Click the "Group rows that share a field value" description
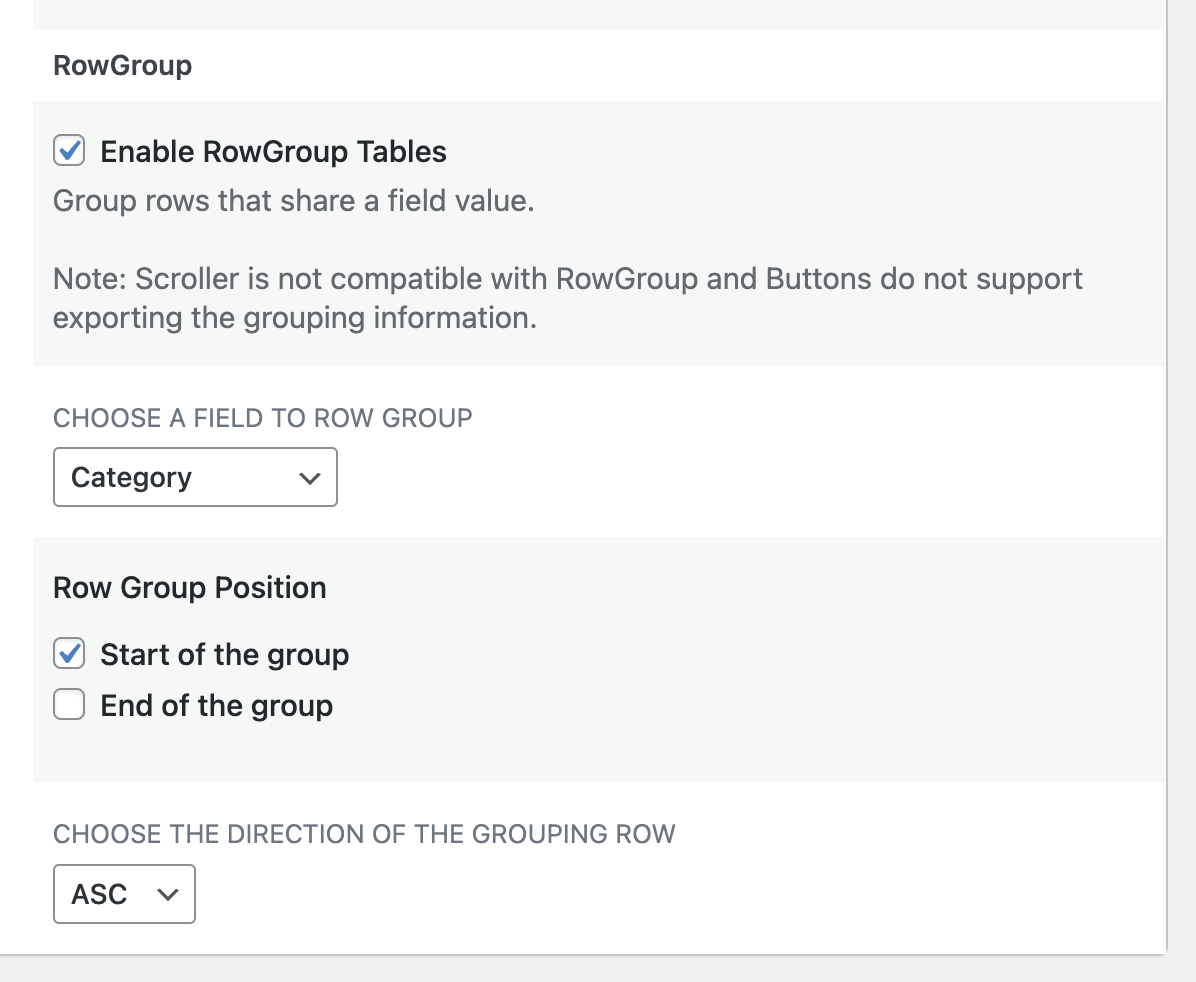The image size is (1196, 982). (x=293, y=201)
